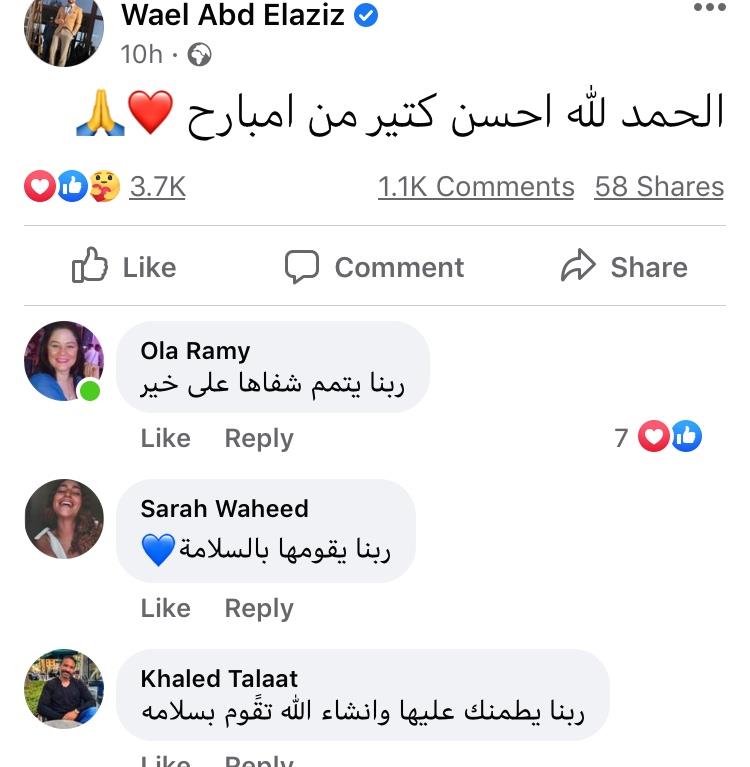Viewport: 750px width, 767px height.
Task: Open the 3.7K reactions list
Action: [157, 187]
